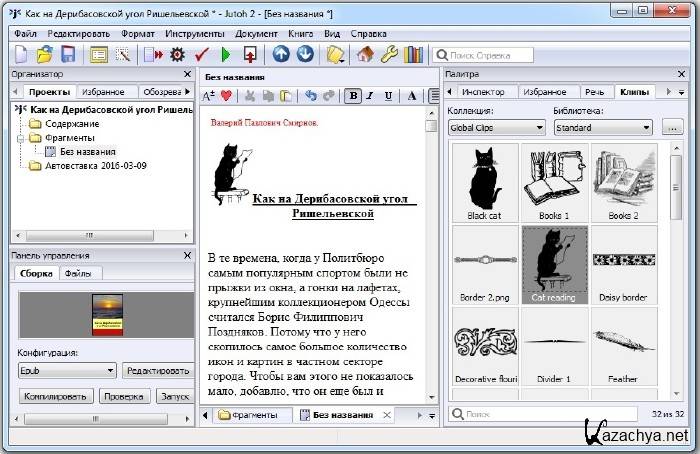Screen dimensions: 700x454
Task: Click the red checkmark check icon
Action: click(201, 54)
